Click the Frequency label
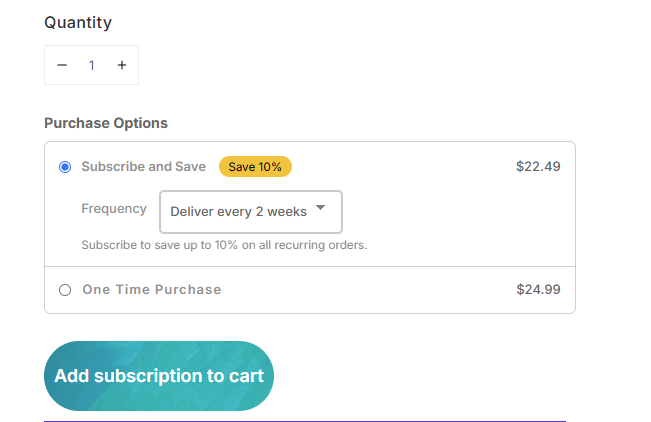This screenshot has height=422, width=651. (x=113, y=209)
